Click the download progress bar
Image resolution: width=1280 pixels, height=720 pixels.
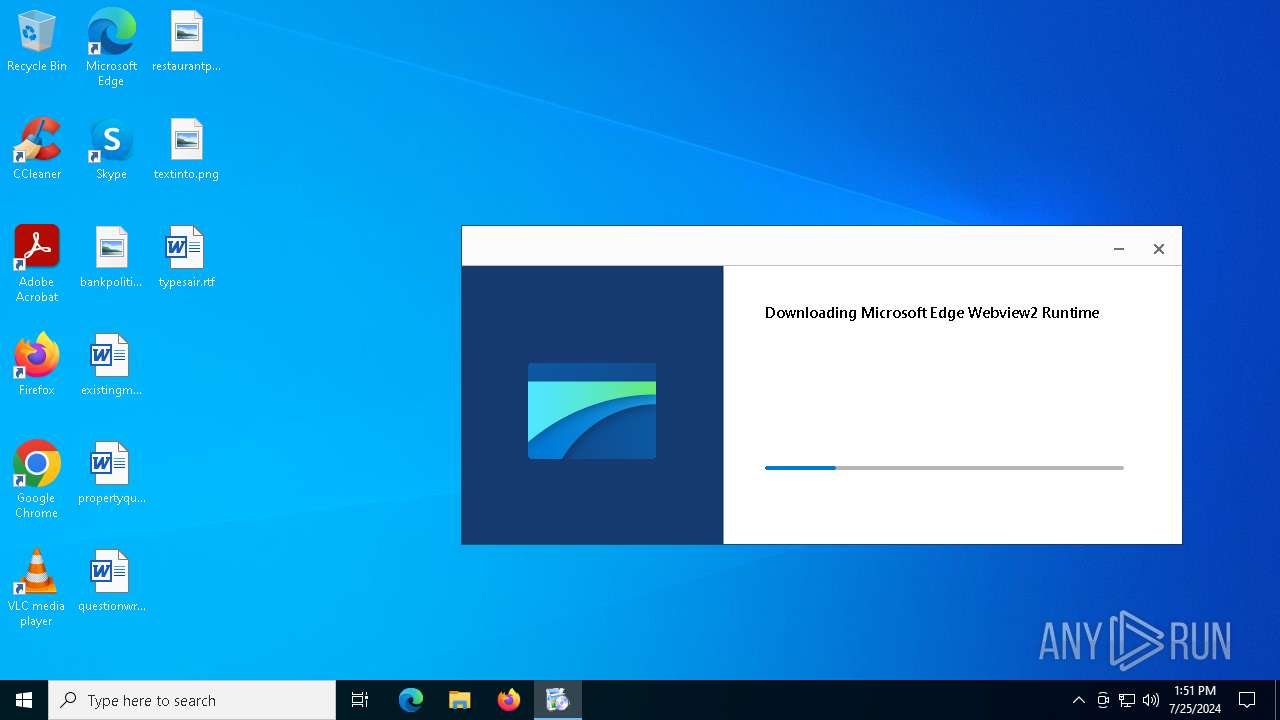944,468
